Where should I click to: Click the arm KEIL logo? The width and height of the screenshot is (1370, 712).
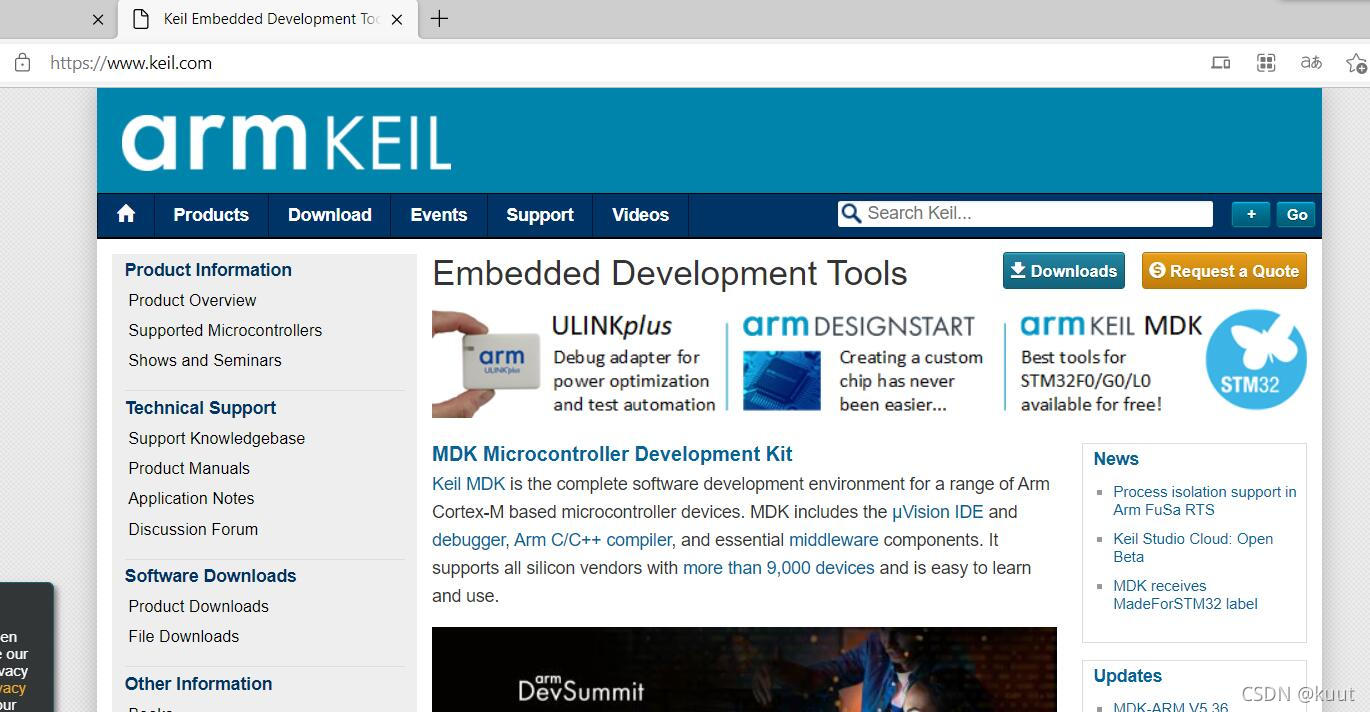pyautogui.click(x=286, y=142)
